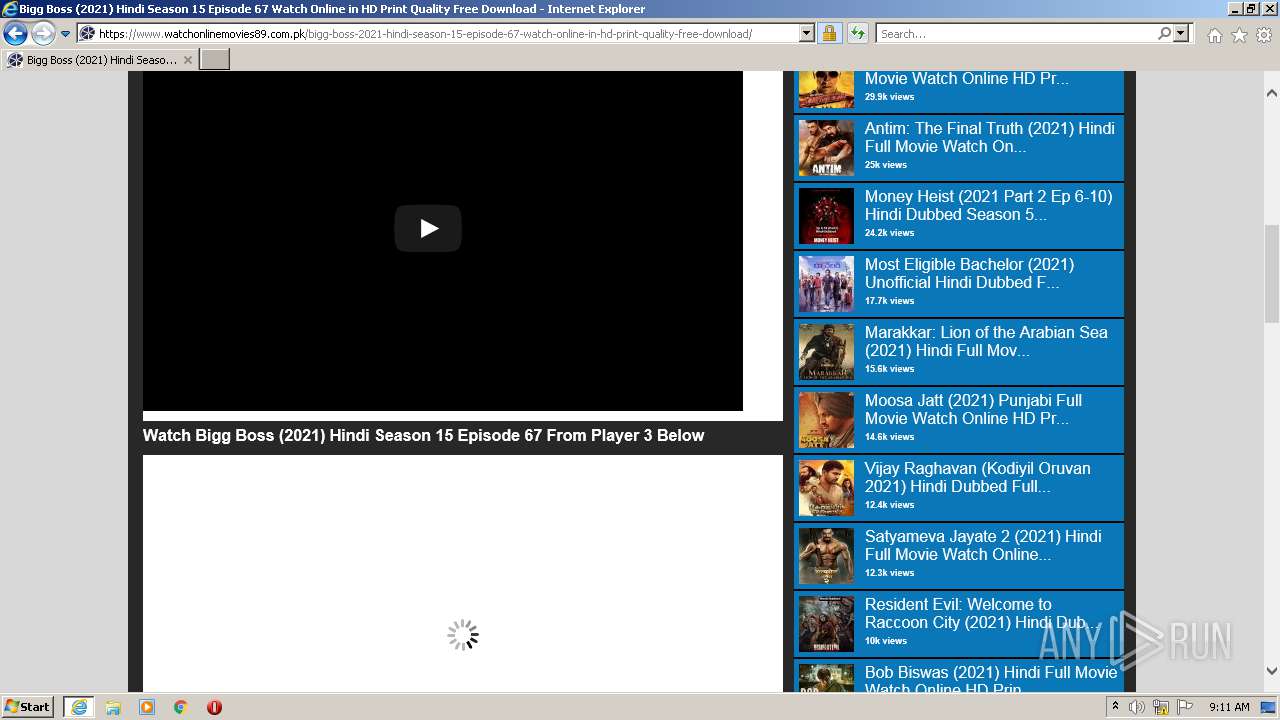Click the Satyameva Jayate 2 poster thumbnail
Viewport: 1280px width, 720px height.
pos(826,556)
